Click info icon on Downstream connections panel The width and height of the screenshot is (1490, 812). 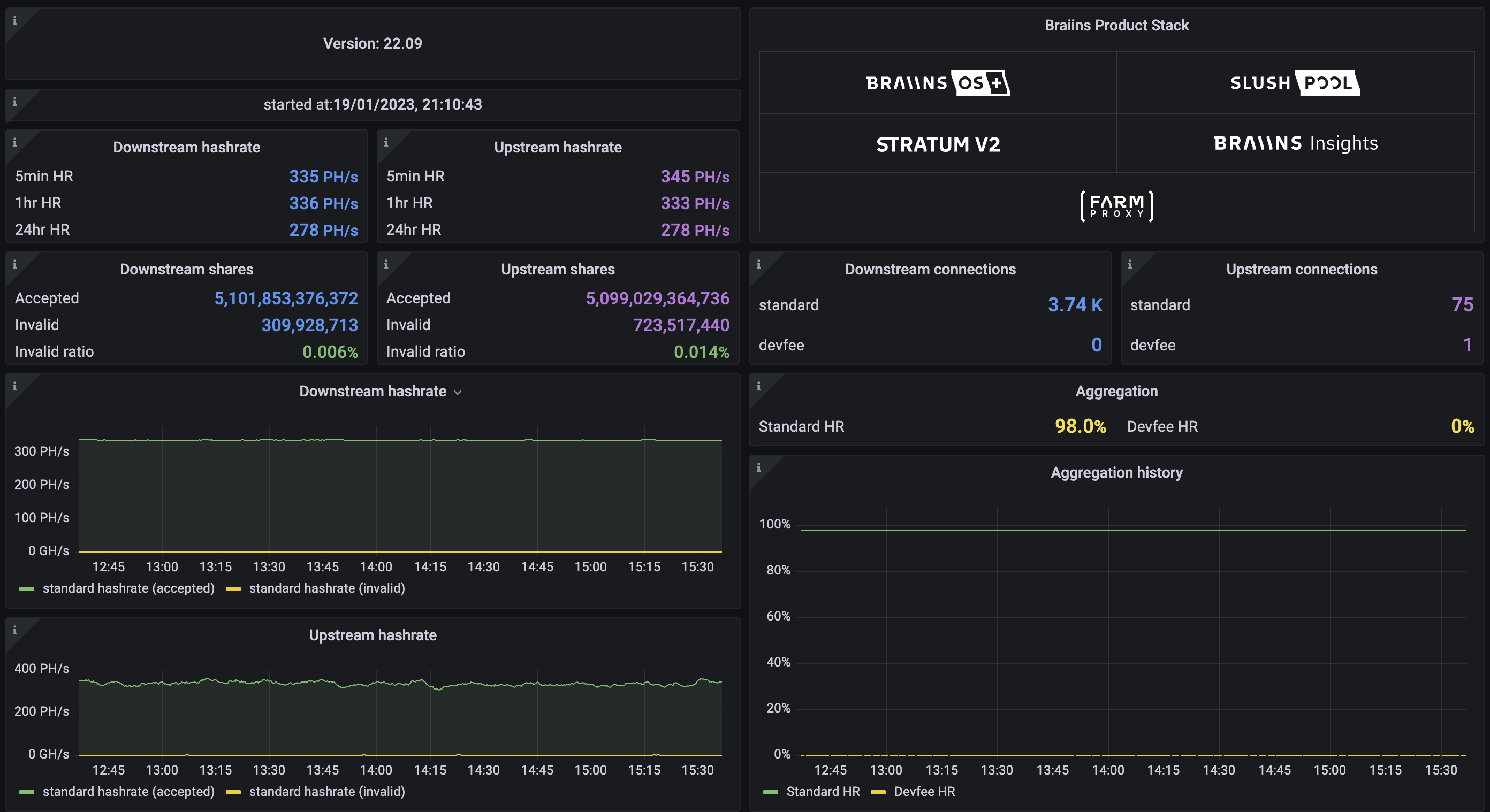[758, 264]
